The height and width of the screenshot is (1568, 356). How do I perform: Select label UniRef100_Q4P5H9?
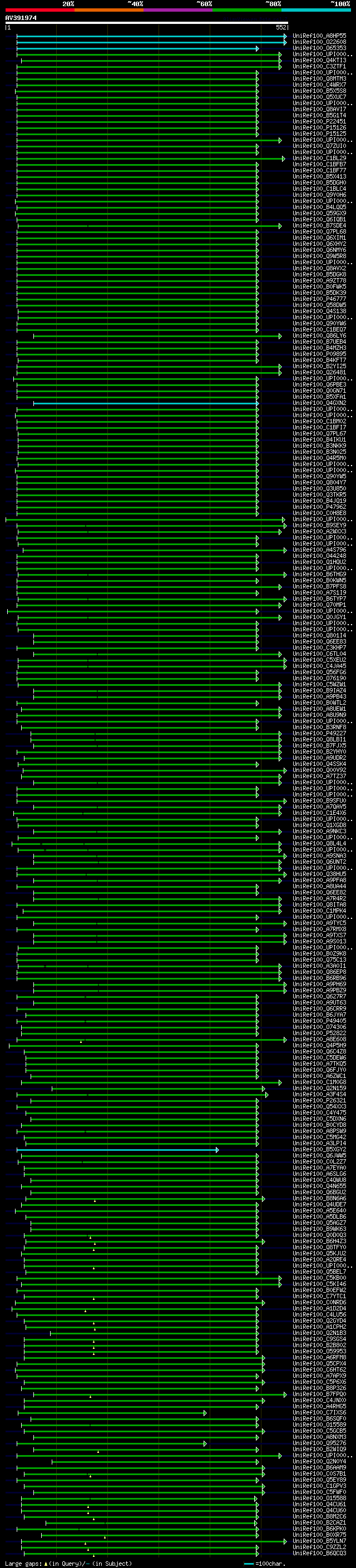tap(319, 1046)
